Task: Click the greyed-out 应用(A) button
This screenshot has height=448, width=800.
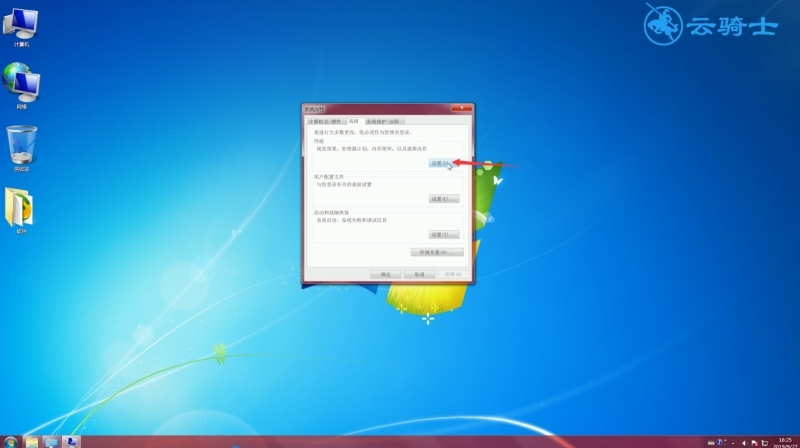Action: [453, 275]
